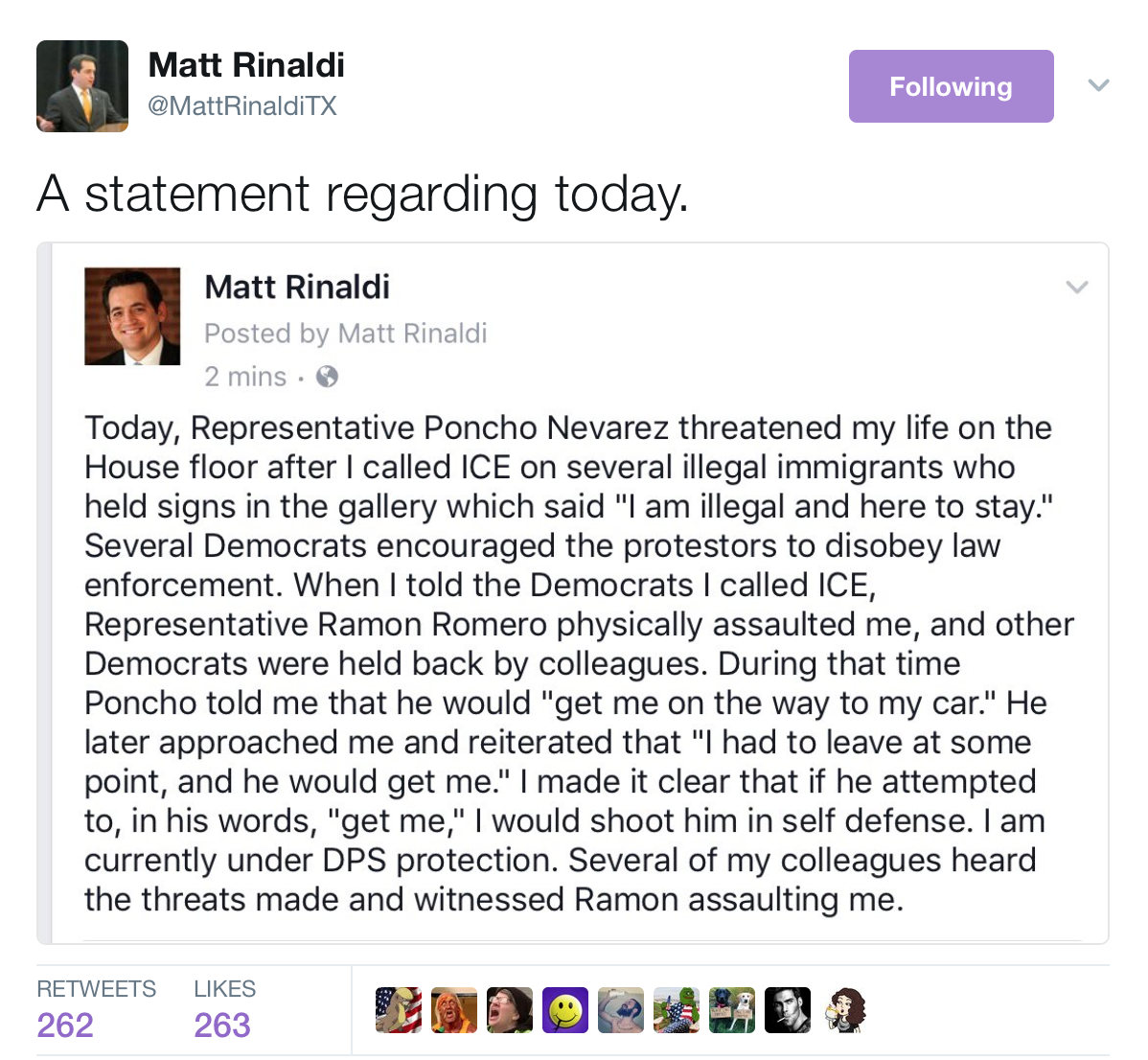View the 263 likes list

[222, 1024]
